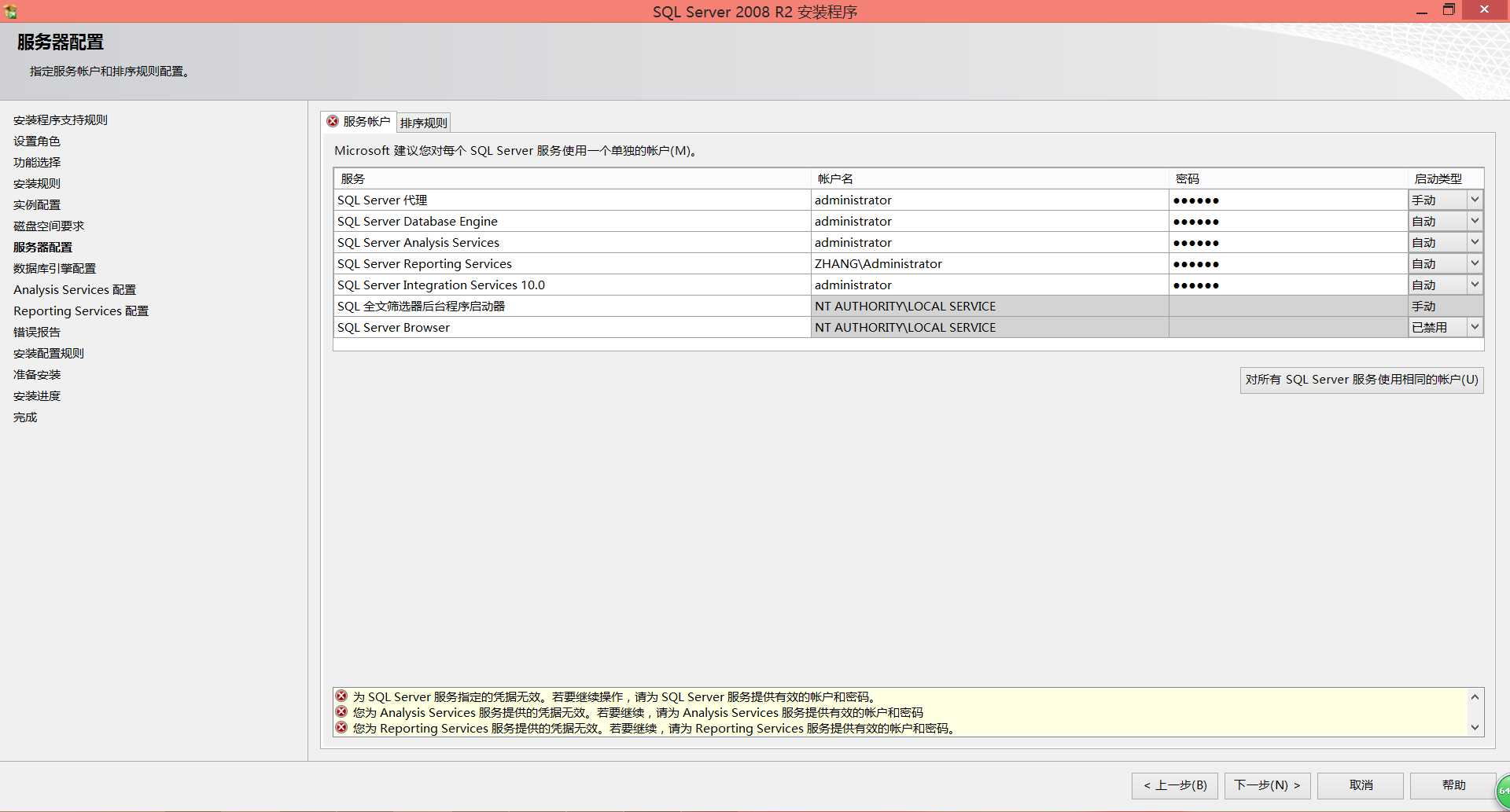This screenshot has width=1510, height=812.
Task: Select 设置角色 step in sidebar
Action: 37,141
